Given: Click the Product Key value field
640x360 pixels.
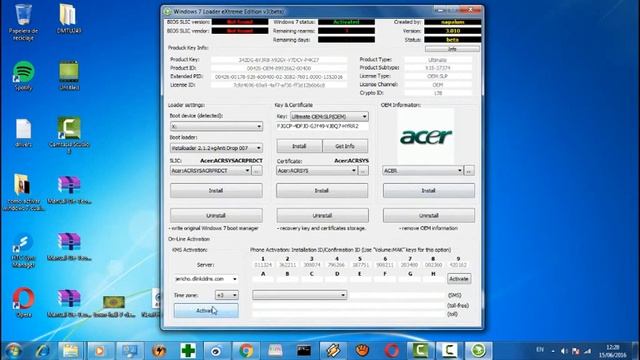Looking at the screenshot, I should [x=279, y=60].
